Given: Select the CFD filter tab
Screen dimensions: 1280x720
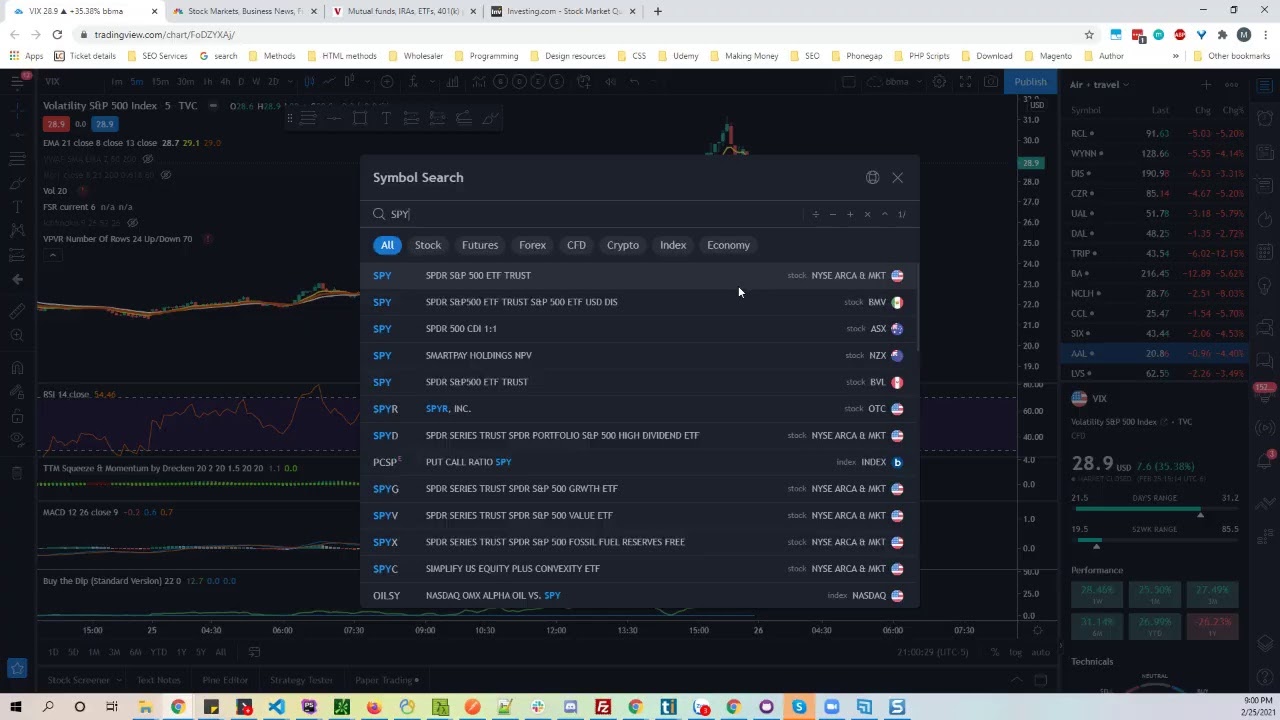Looking at the screenshot, I should pyautogui.click(x=576, y=245).
